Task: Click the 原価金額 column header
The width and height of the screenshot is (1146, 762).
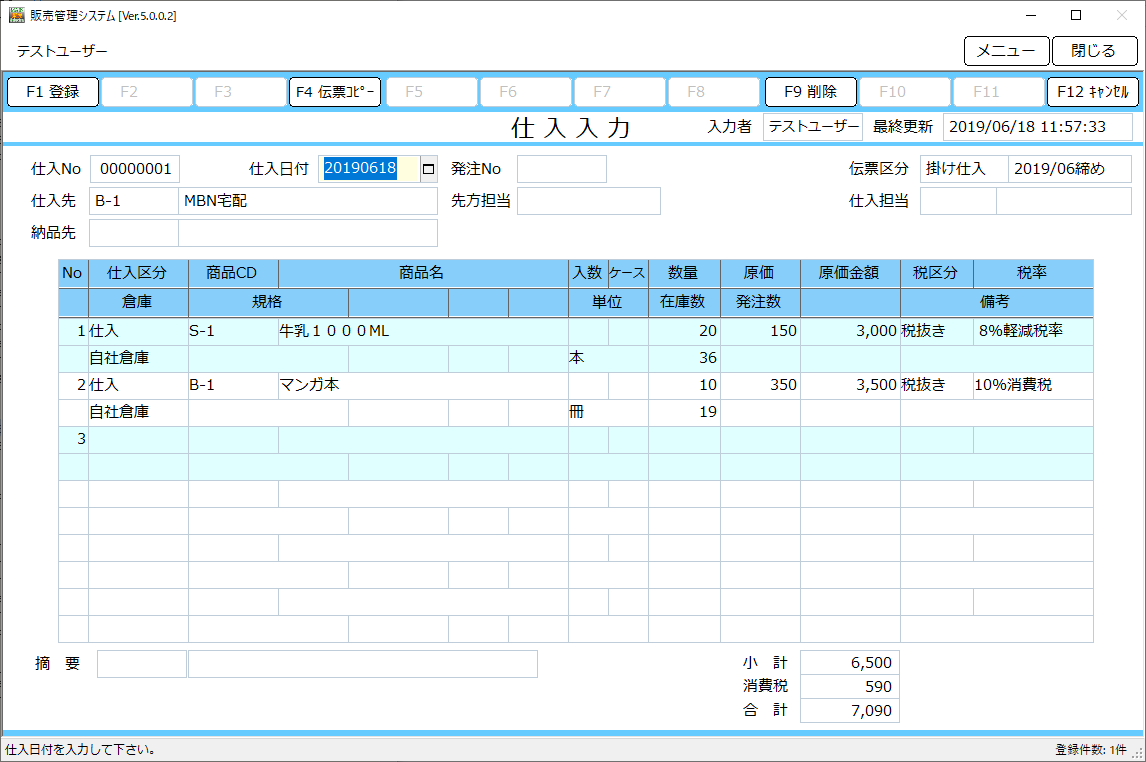Action: [x=850, y=273]
